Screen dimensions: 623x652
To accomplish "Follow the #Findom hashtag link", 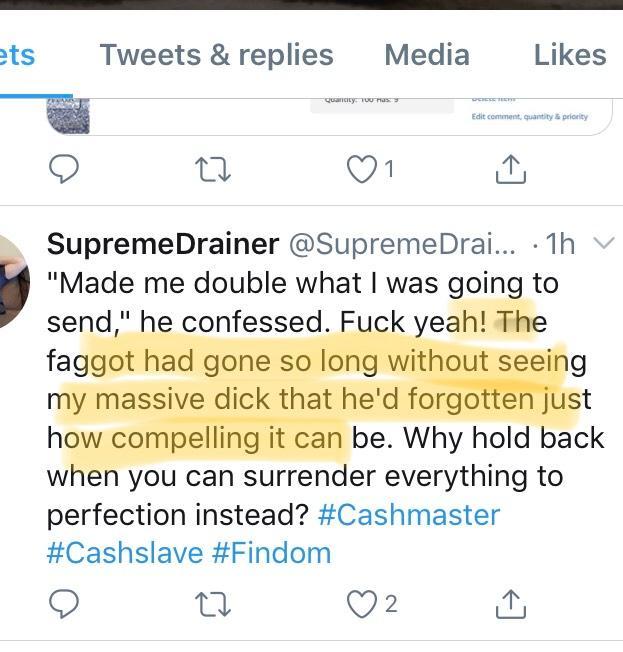I will (x=271, y=552).
